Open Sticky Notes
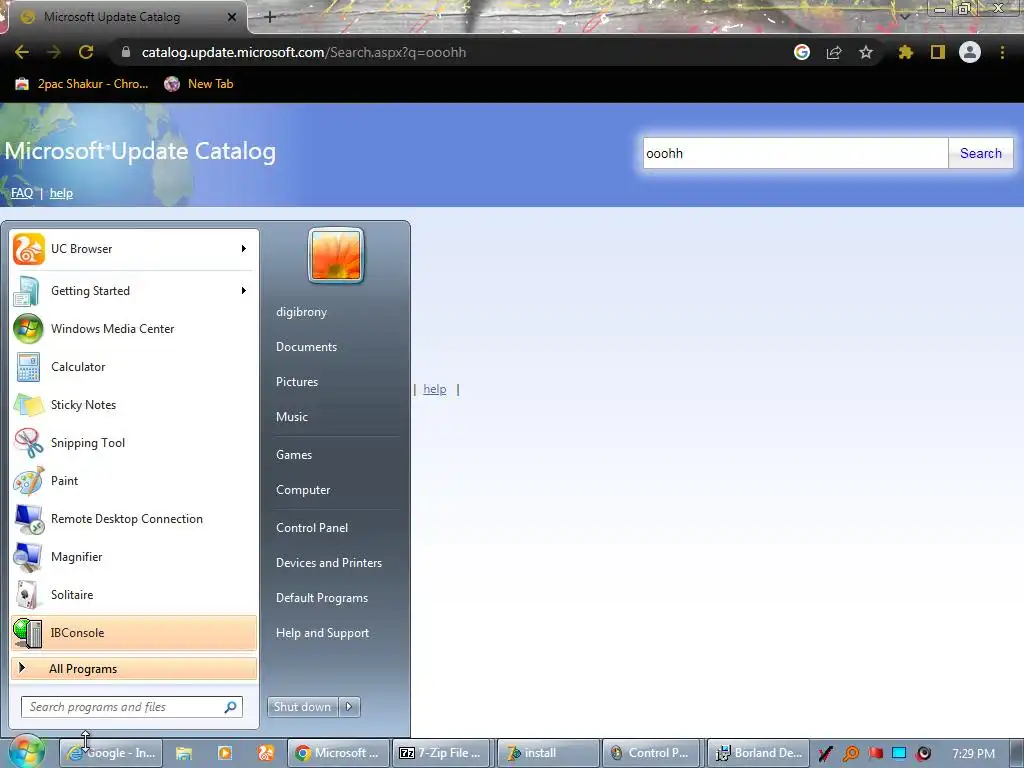 point(134,404)
